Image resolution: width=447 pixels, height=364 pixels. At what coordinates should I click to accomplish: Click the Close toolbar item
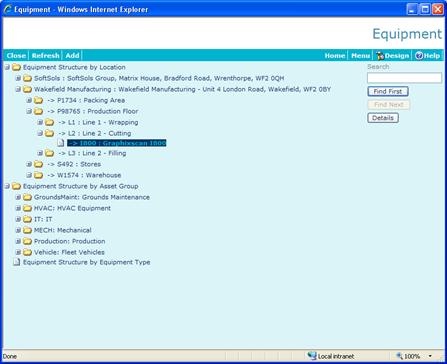(x=16, y=56)
